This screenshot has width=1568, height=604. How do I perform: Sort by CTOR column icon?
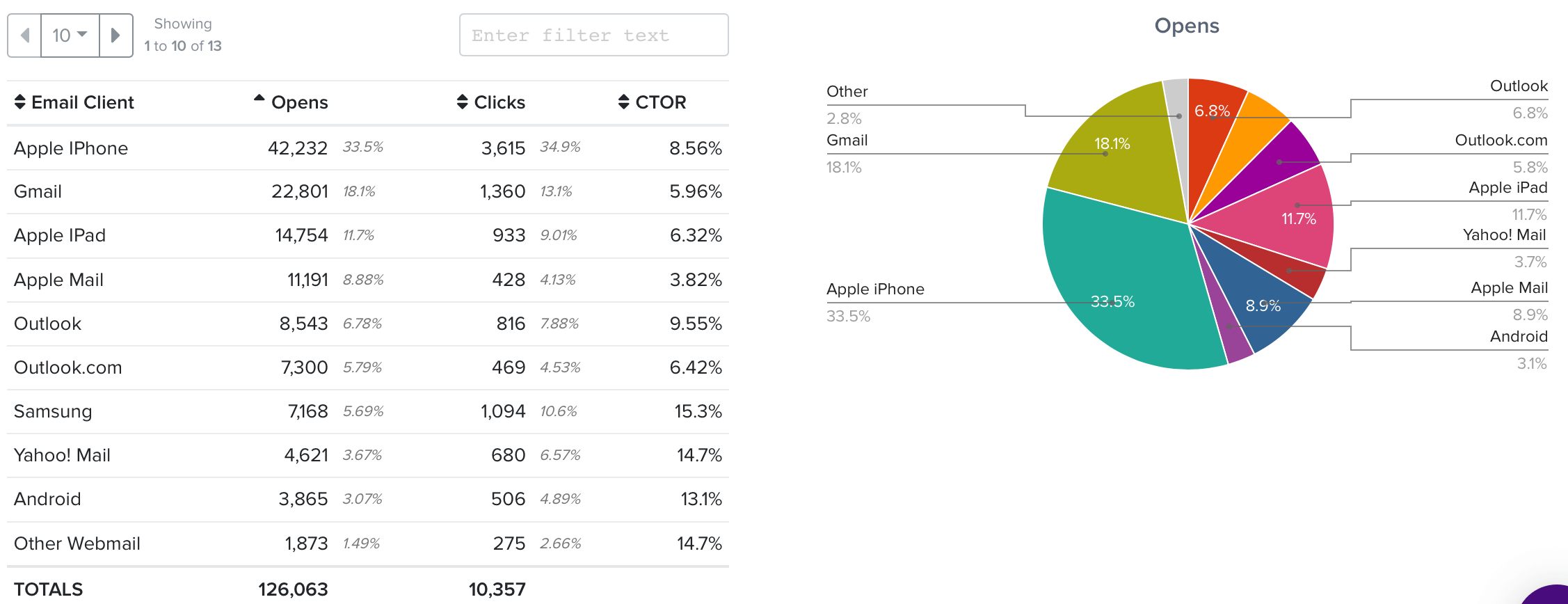pyautogui.click(x=624, y=102)
